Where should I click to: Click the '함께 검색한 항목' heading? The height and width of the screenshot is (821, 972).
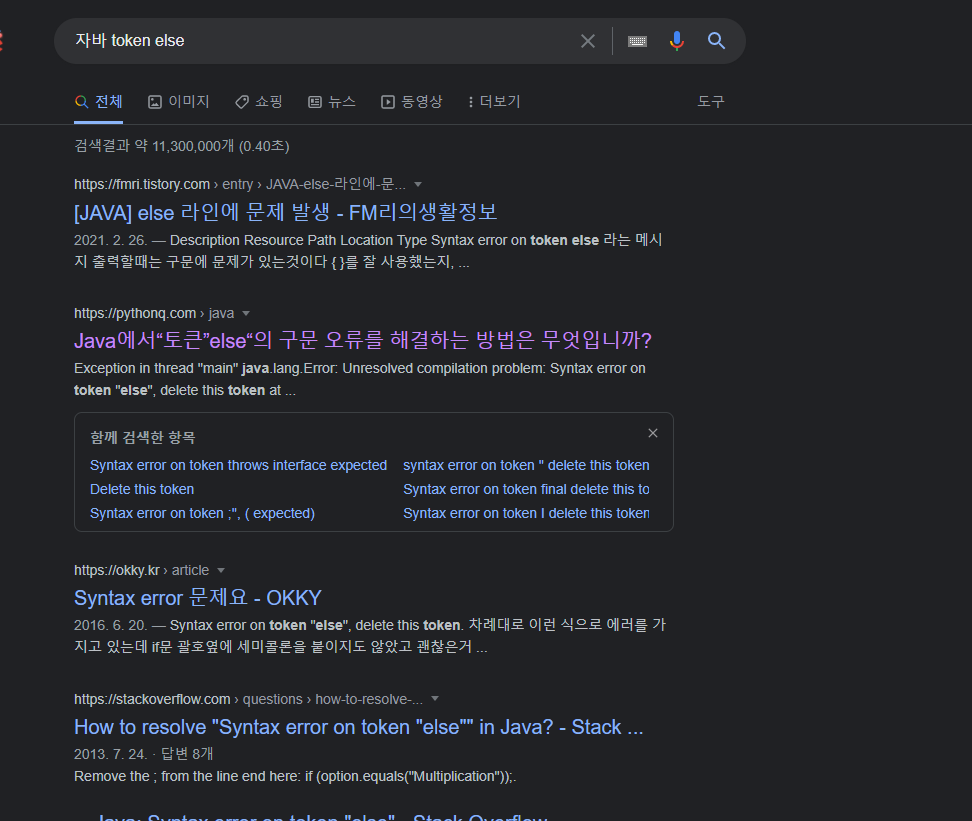(143, 437)
